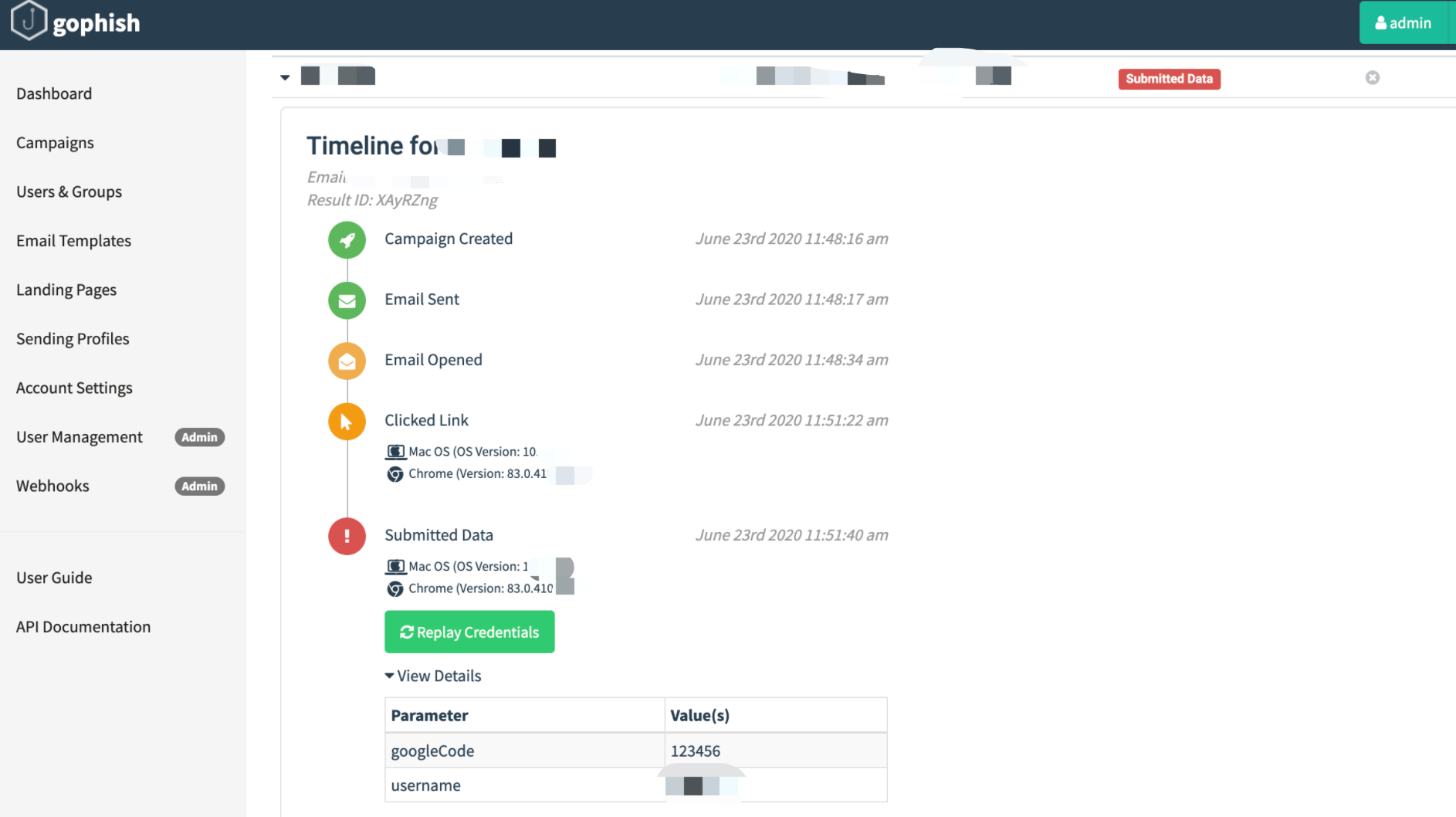Collapse the result row with caret arrow
Screen dimensions: 1456x817
click(x=285, y=77)
